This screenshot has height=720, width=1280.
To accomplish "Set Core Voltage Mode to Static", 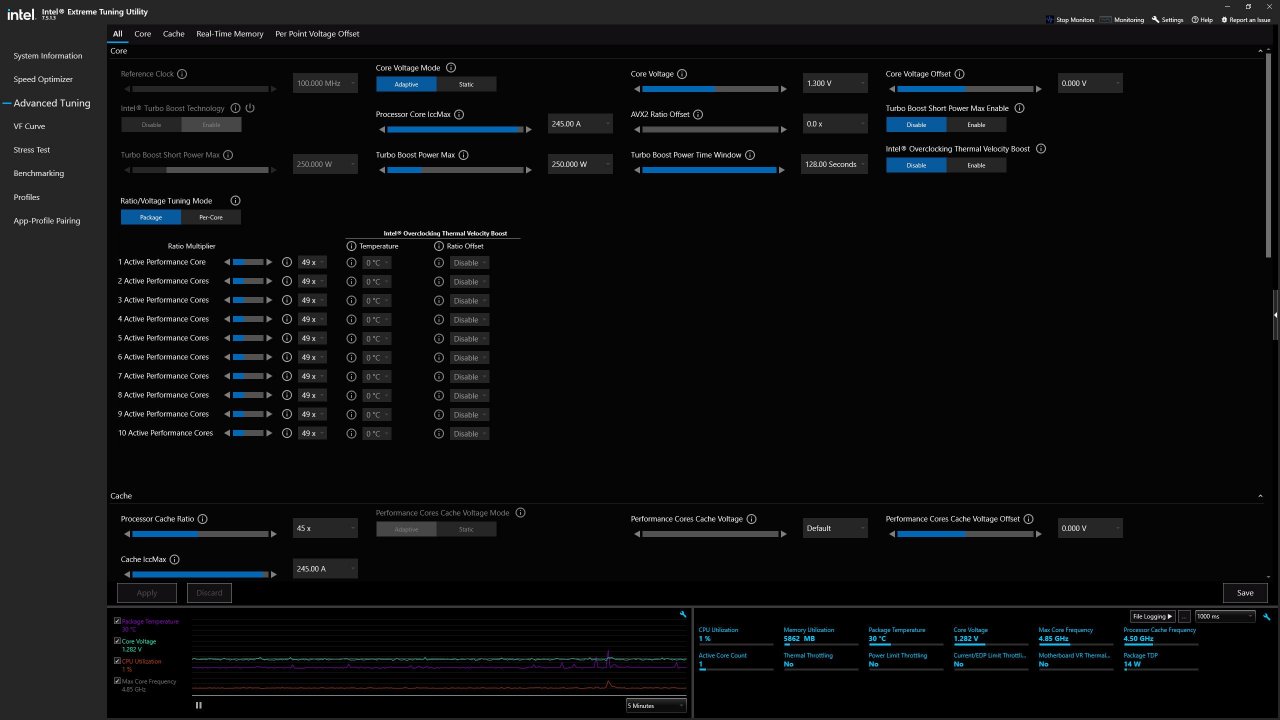I will [466, 84].
